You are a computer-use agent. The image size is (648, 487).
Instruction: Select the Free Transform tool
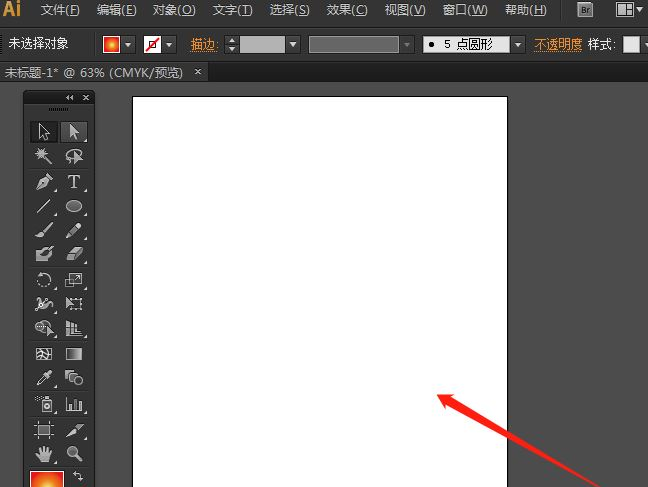click(x=74, y=304)
